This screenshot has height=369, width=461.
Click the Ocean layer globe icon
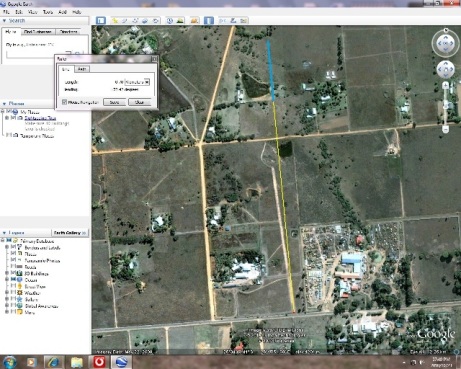pos(20,280)
